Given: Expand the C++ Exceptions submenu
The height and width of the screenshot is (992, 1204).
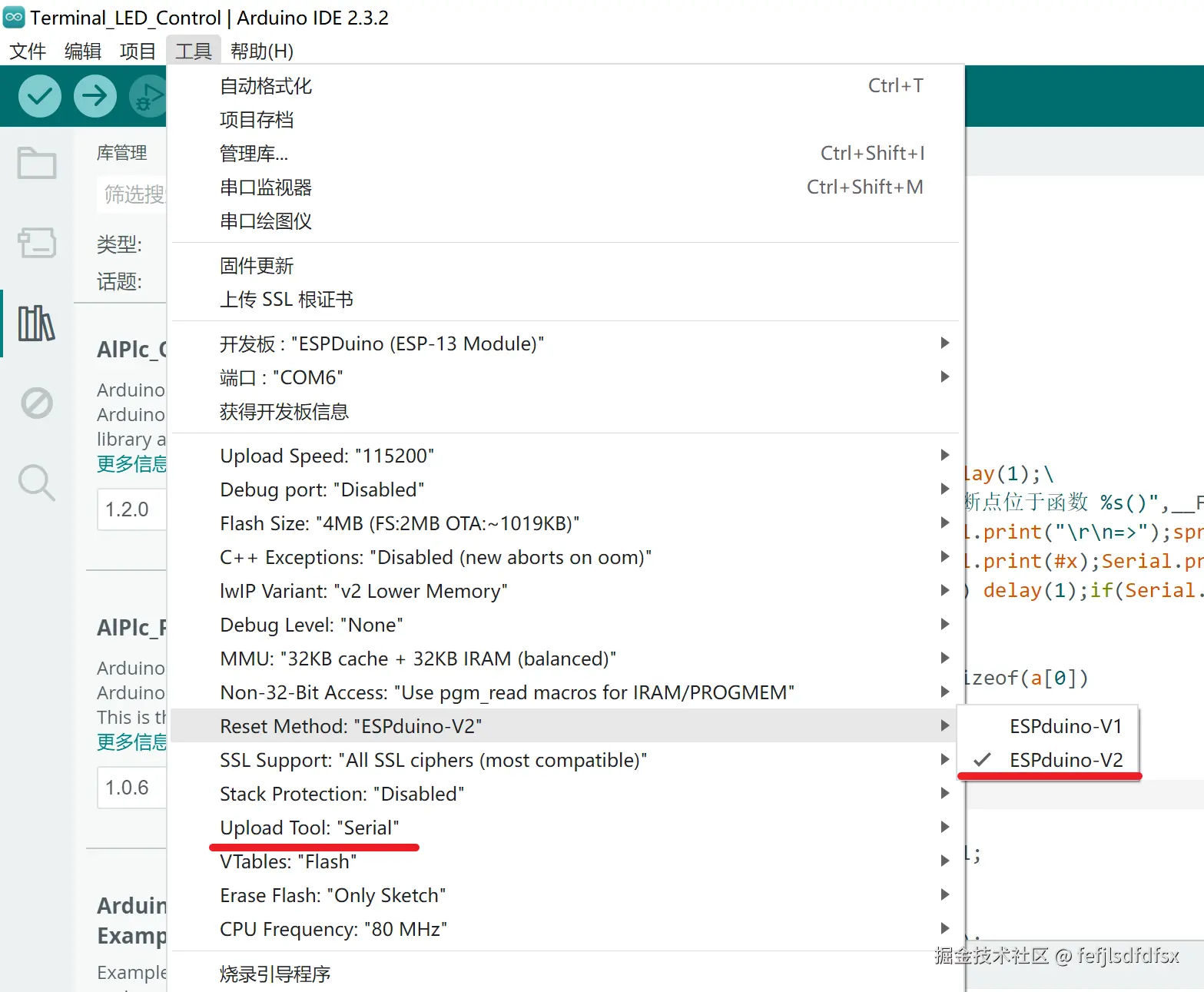Looking at the screenshot, I should pyautogui.click(x=566, y=557).
